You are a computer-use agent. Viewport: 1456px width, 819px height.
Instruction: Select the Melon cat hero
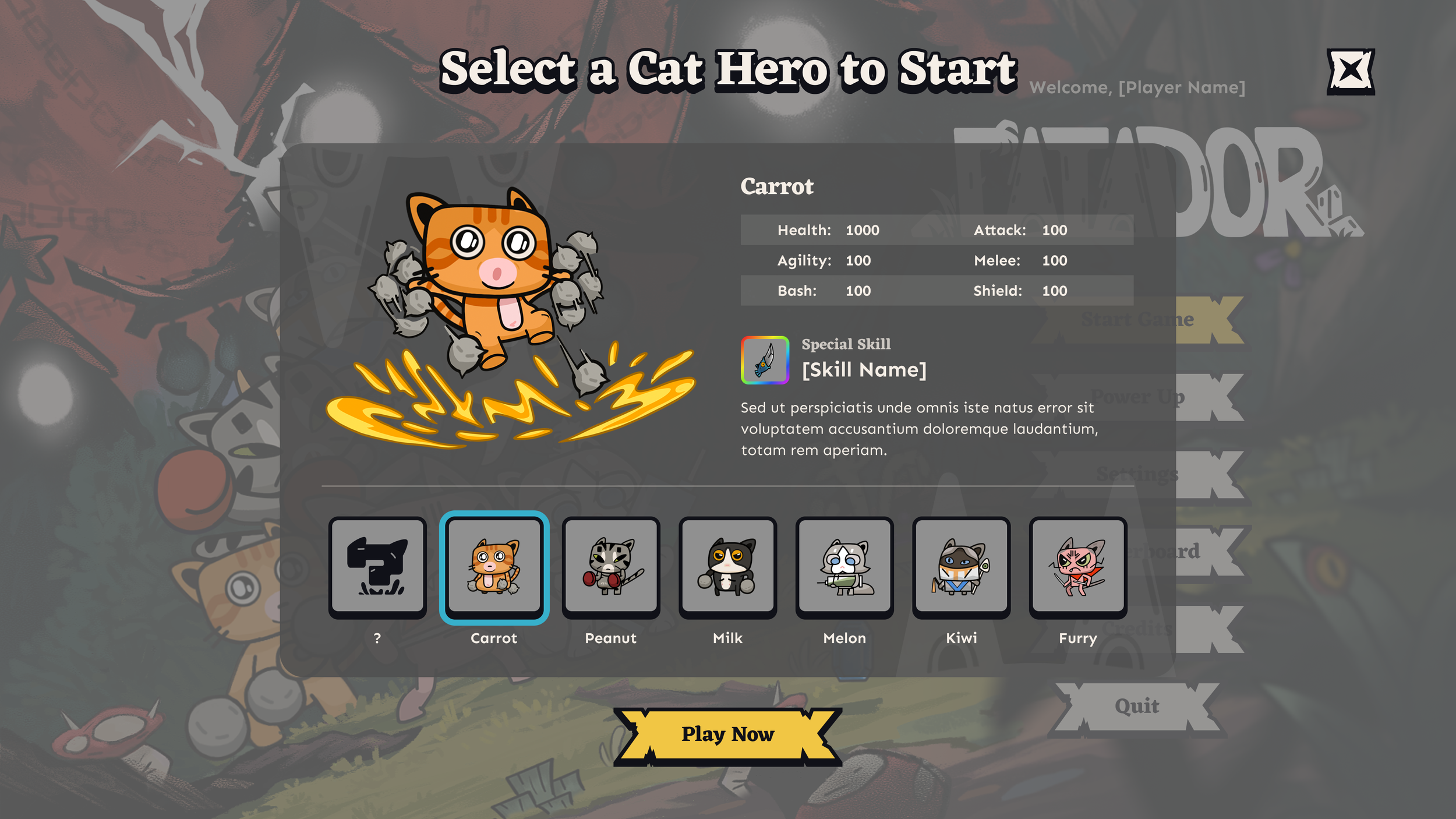844,567
